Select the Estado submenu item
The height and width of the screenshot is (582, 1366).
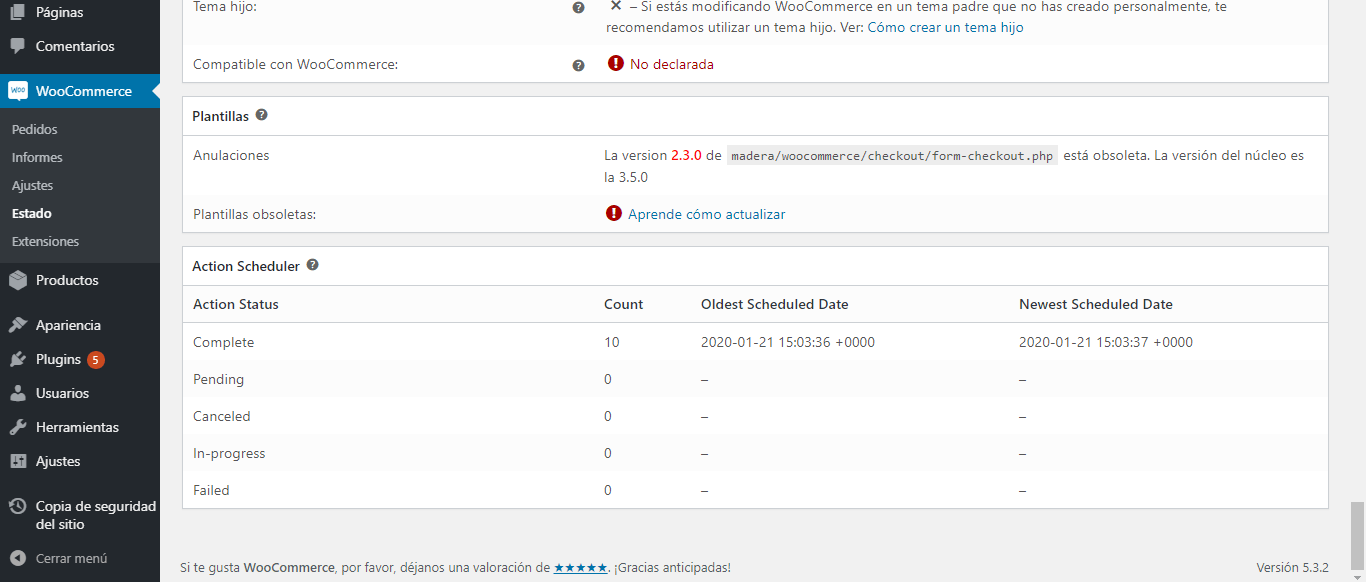pos(32,213)
